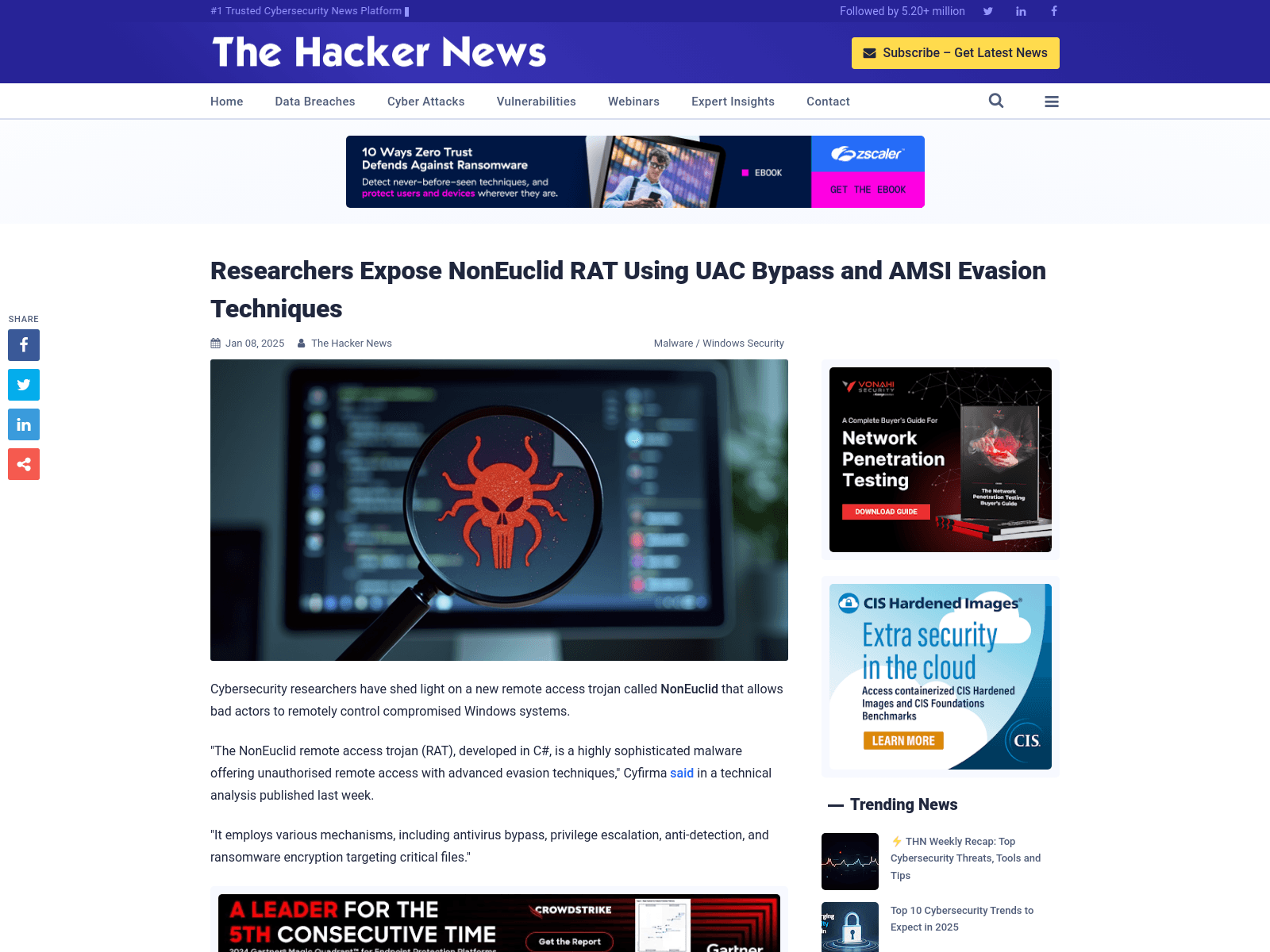1270x952 pixels.
Task: Click The Hacker News logo
Action: (379, 52)
